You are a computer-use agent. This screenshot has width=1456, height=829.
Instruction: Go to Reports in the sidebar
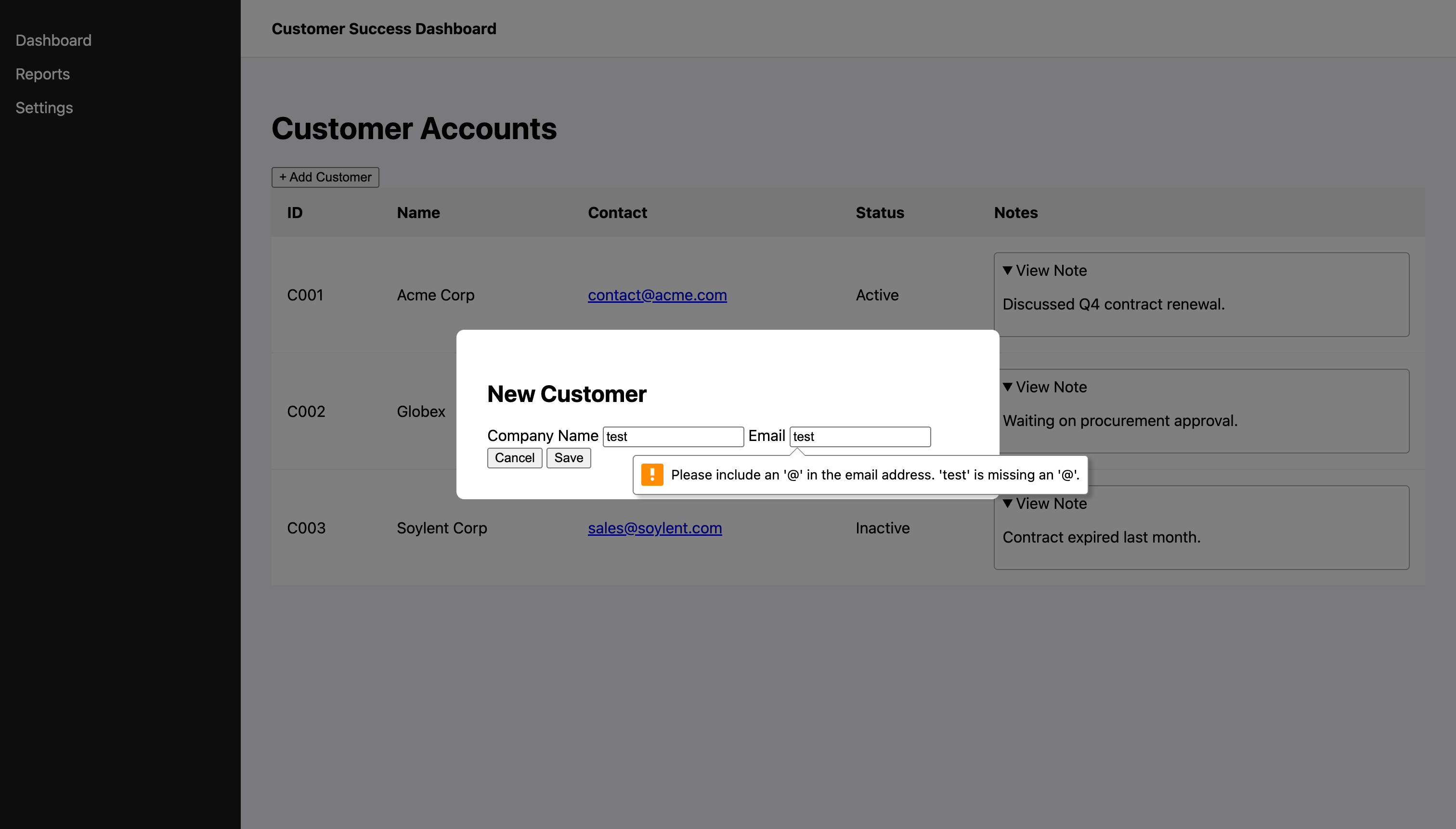[43, 74]
